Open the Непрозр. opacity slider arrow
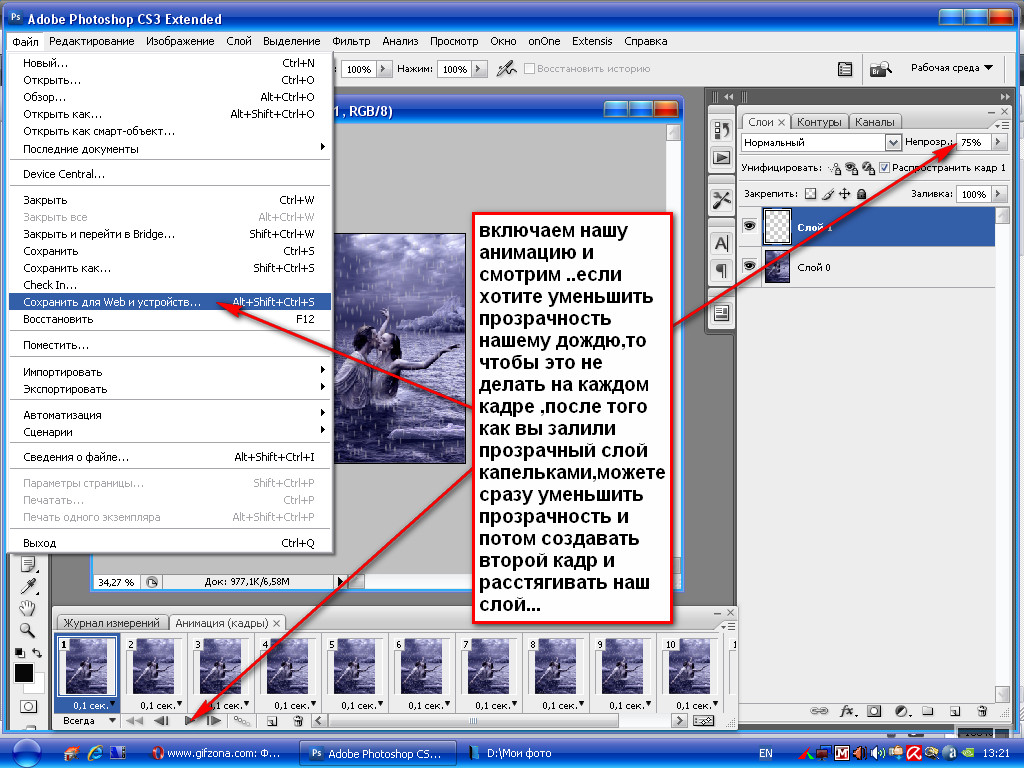Screen dimensions: 1024x768 pyautogui.click(x=999, y=142)
